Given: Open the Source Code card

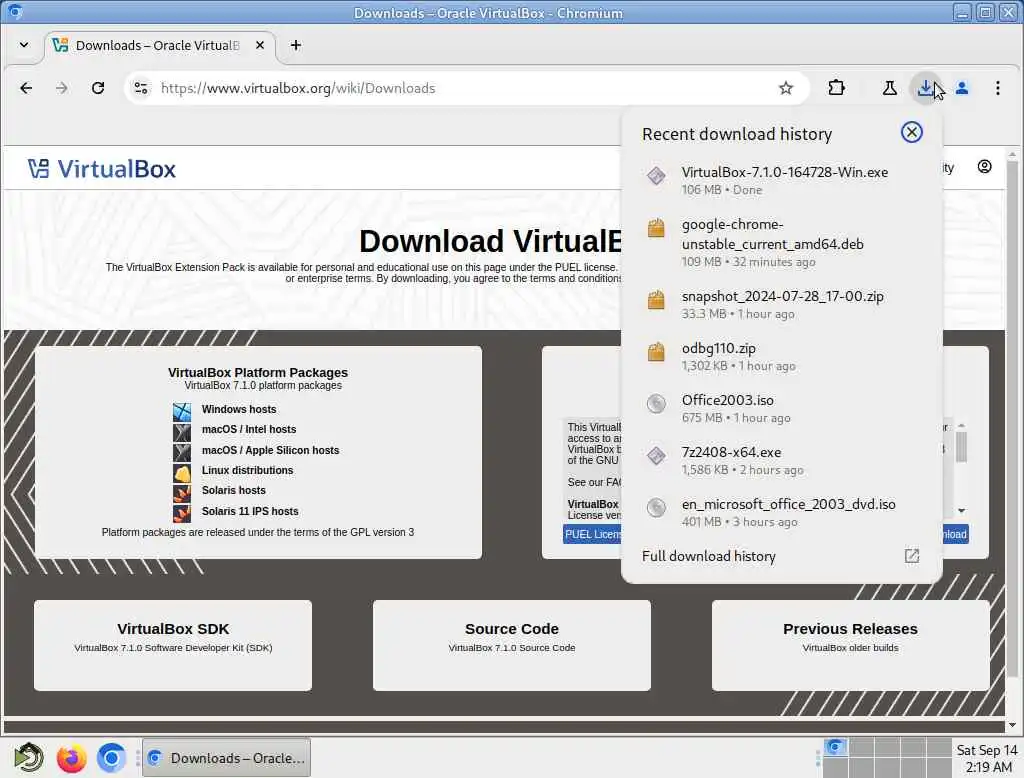Looking at the screenshot, I should (x=512, y=645).
